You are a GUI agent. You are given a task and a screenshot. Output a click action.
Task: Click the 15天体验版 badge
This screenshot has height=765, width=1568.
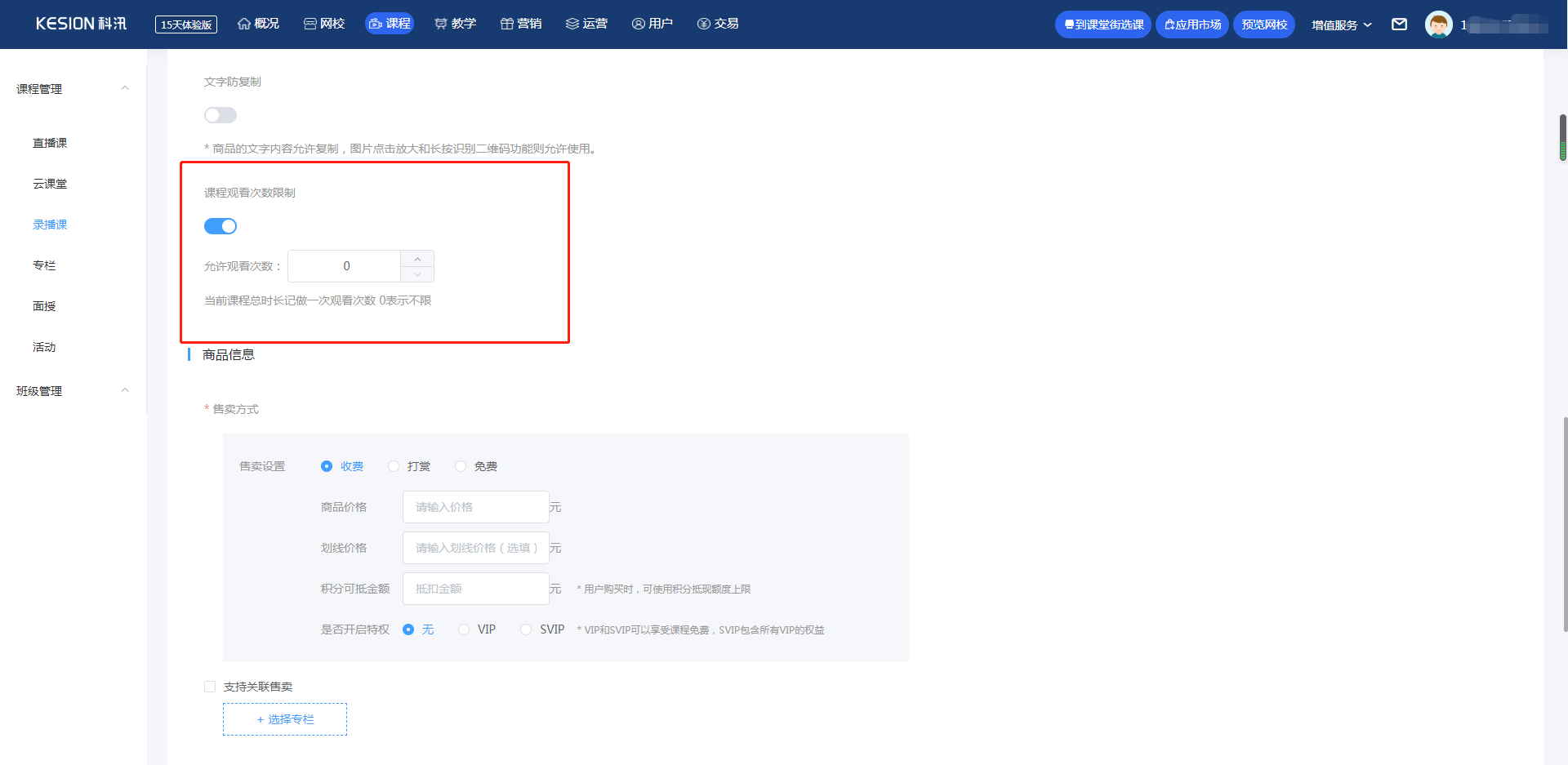click(x=186, y=24)
